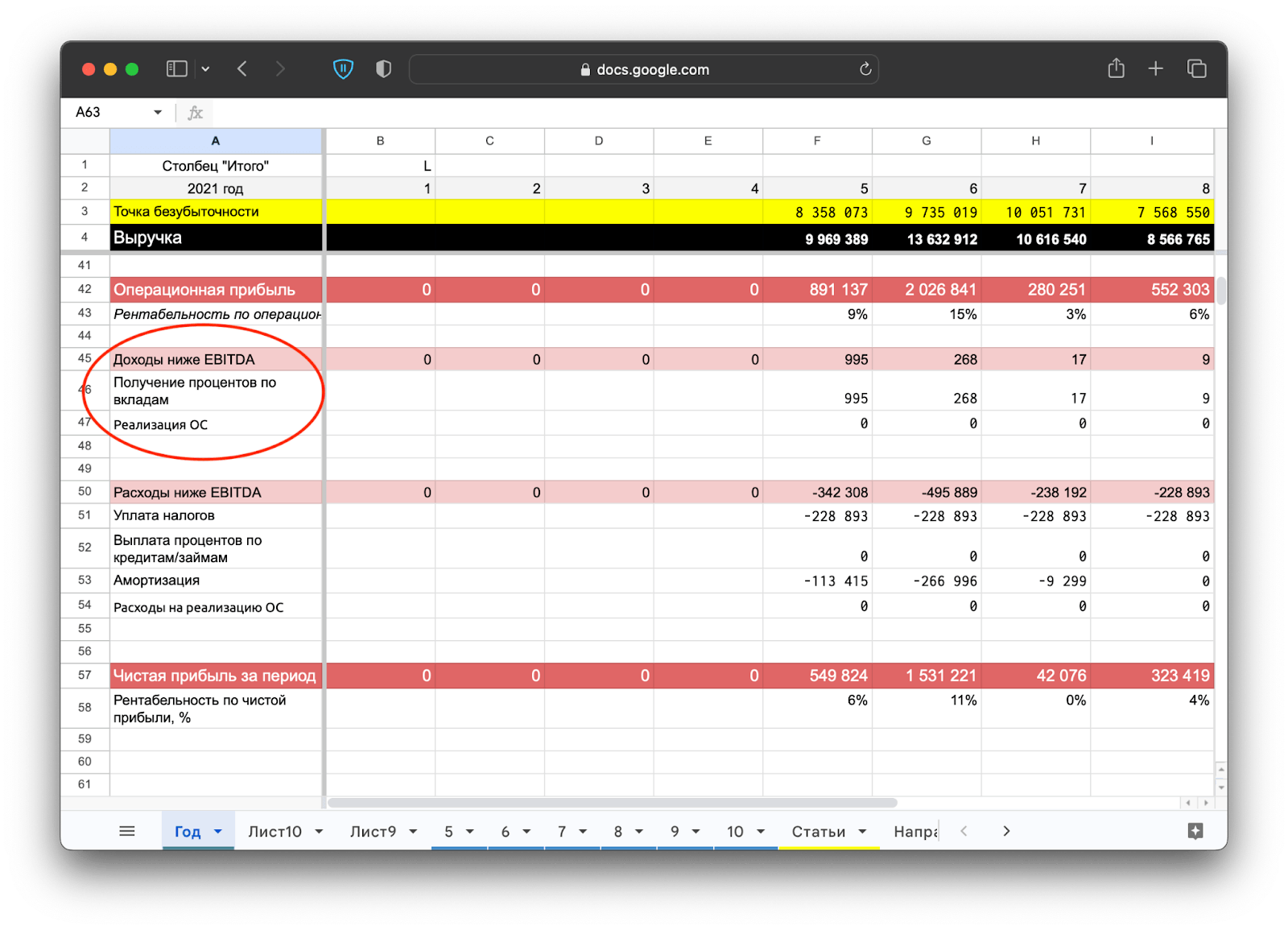Expand the sidebar options chevron in Safari
The image size is (1288, 930).
[206, 69]
